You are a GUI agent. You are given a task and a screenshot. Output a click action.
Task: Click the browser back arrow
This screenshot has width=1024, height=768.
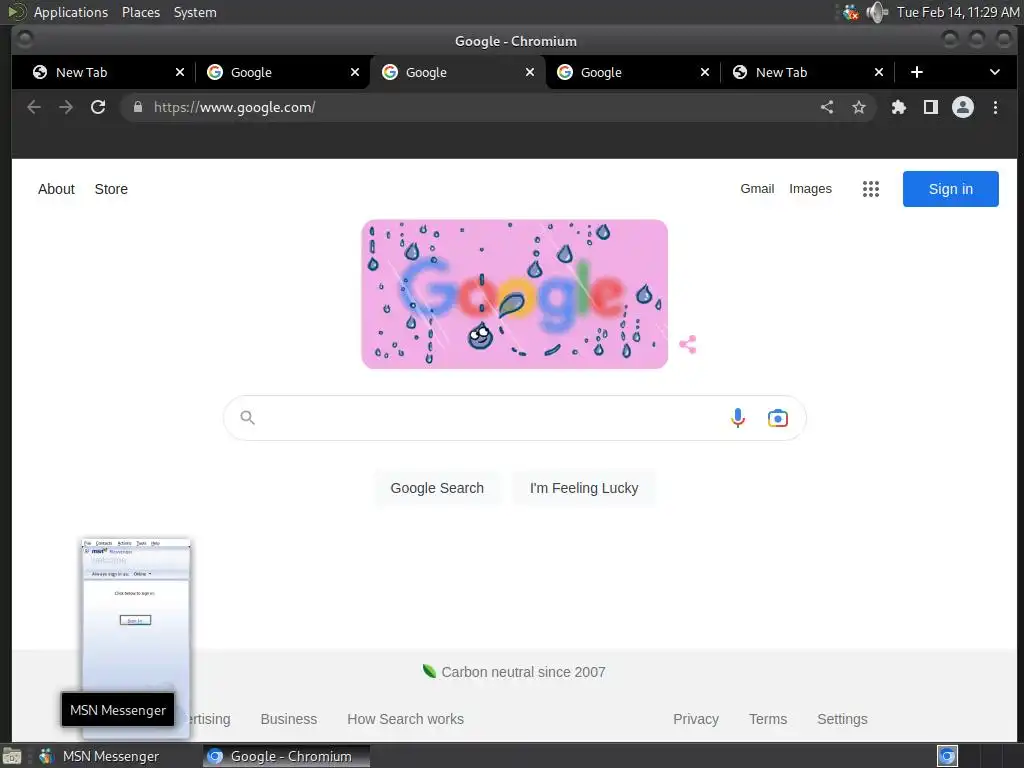coord(34,107)
